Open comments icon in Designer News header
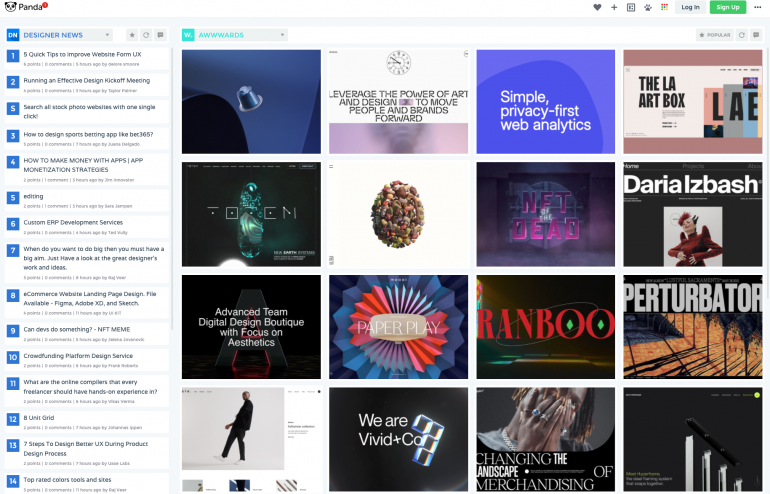This screenshot has width=770, height=494. click(160, 35)
